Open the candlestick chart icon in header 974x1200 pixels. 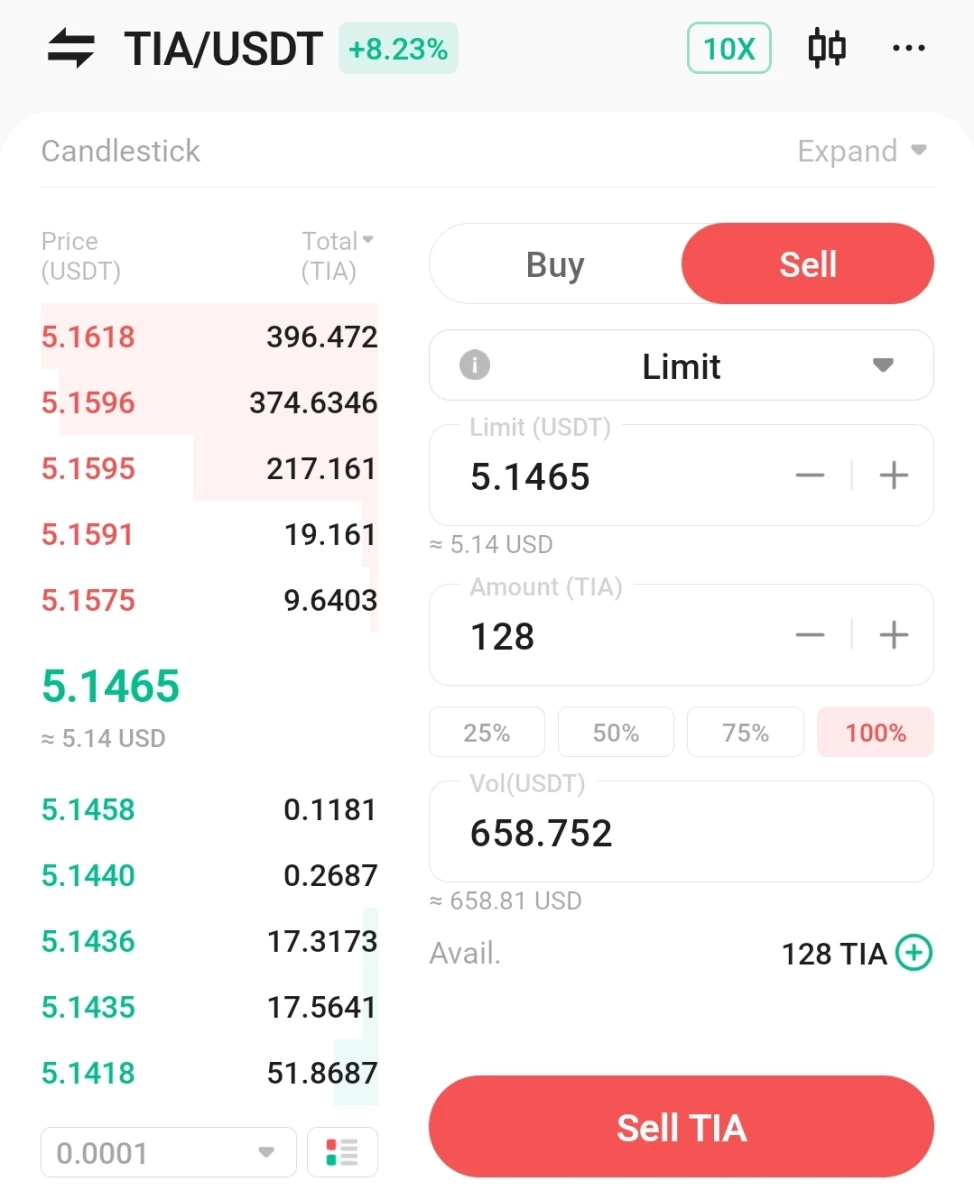coord(827,48)
